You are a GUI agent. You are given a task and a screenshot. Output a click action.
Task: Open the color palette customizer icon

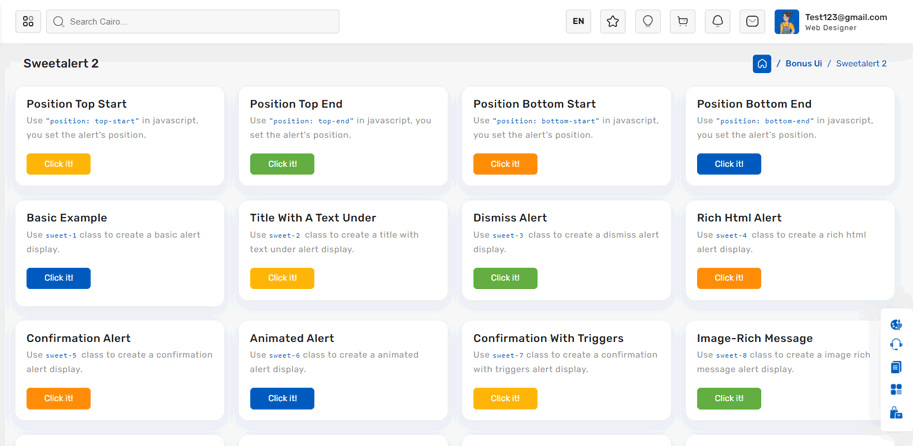click(896, 324)
